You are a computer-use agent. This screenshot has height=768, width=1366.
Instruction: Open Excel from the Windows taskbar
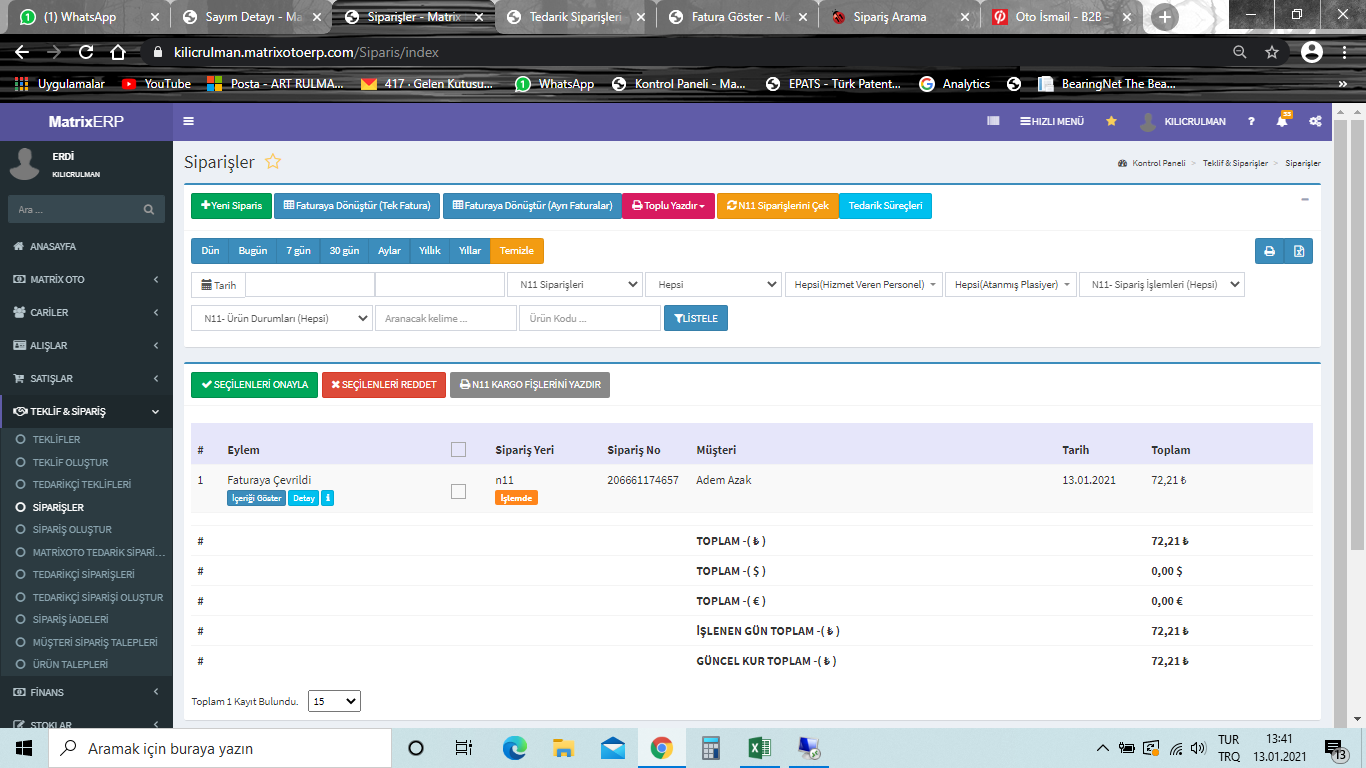point(759,748)
